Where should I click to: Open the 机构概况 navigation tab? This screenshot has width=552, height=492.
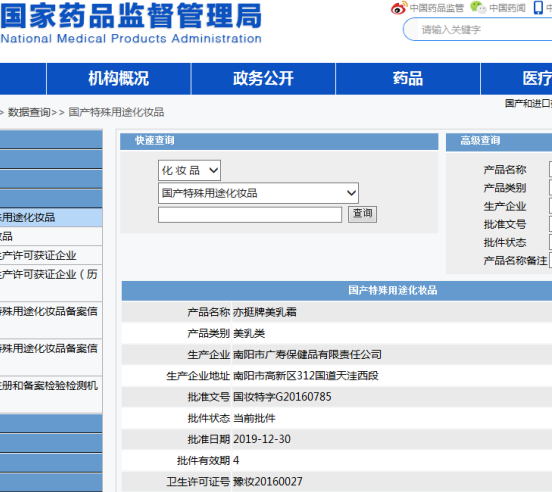(x=119, y=78)
